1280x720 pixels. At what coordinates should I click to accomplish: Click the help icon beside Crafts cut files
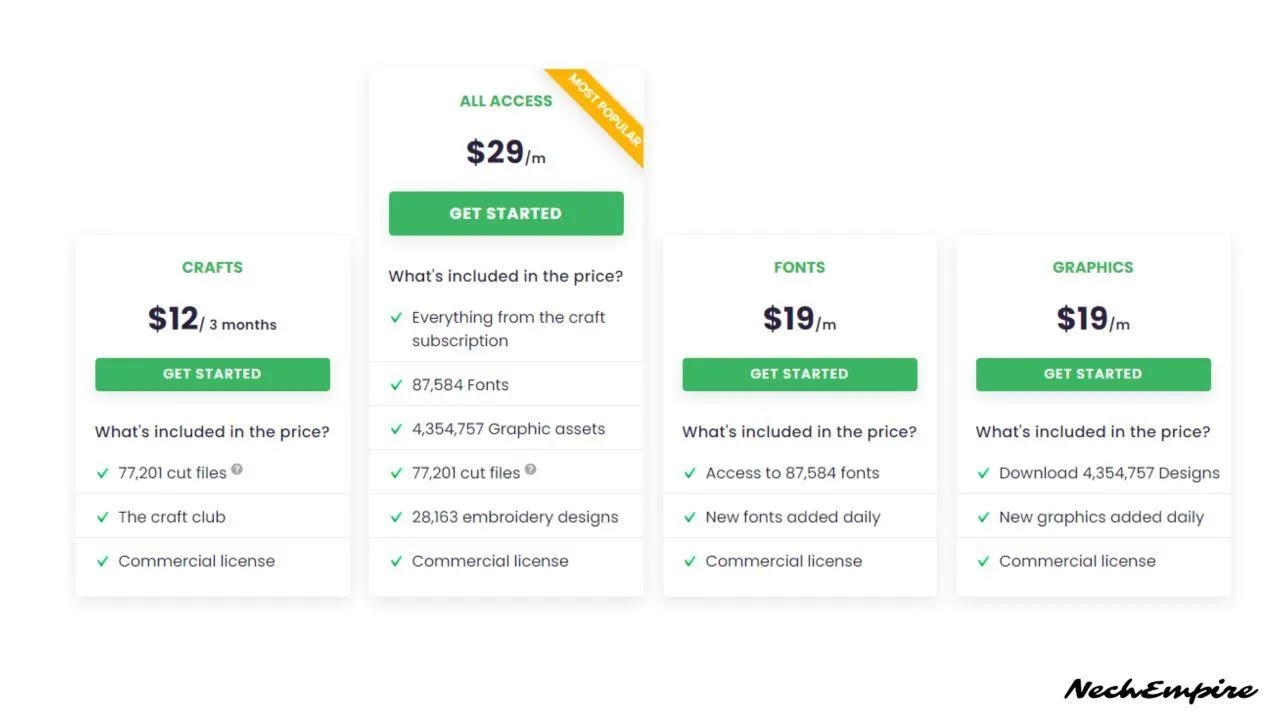click(237, 469)
